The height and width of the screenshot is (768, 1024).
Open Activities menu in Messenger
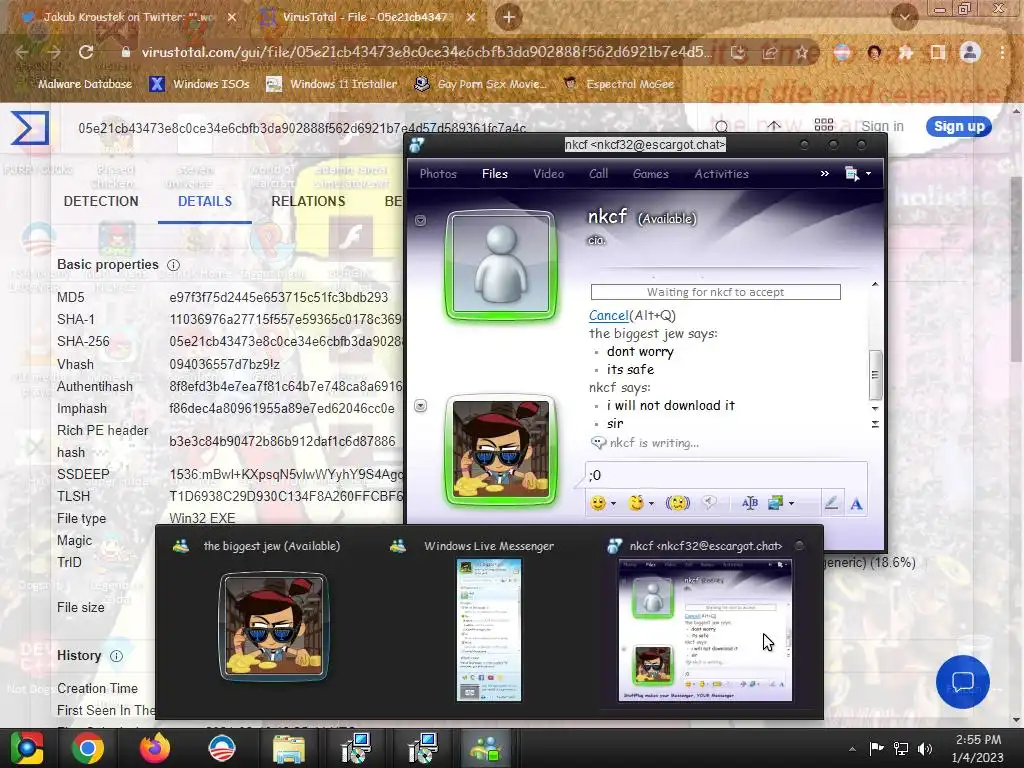[x=721, y=174]
